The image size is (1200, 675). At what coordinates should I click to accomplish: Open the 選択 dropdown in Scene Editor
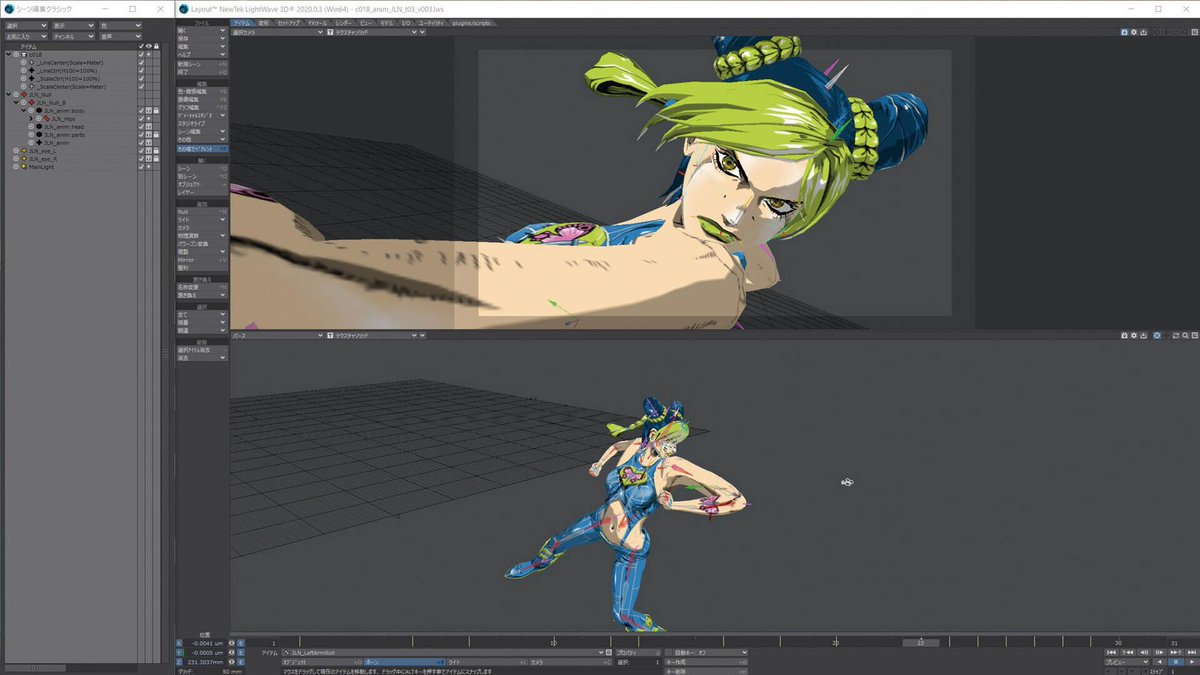pos(27,26)
